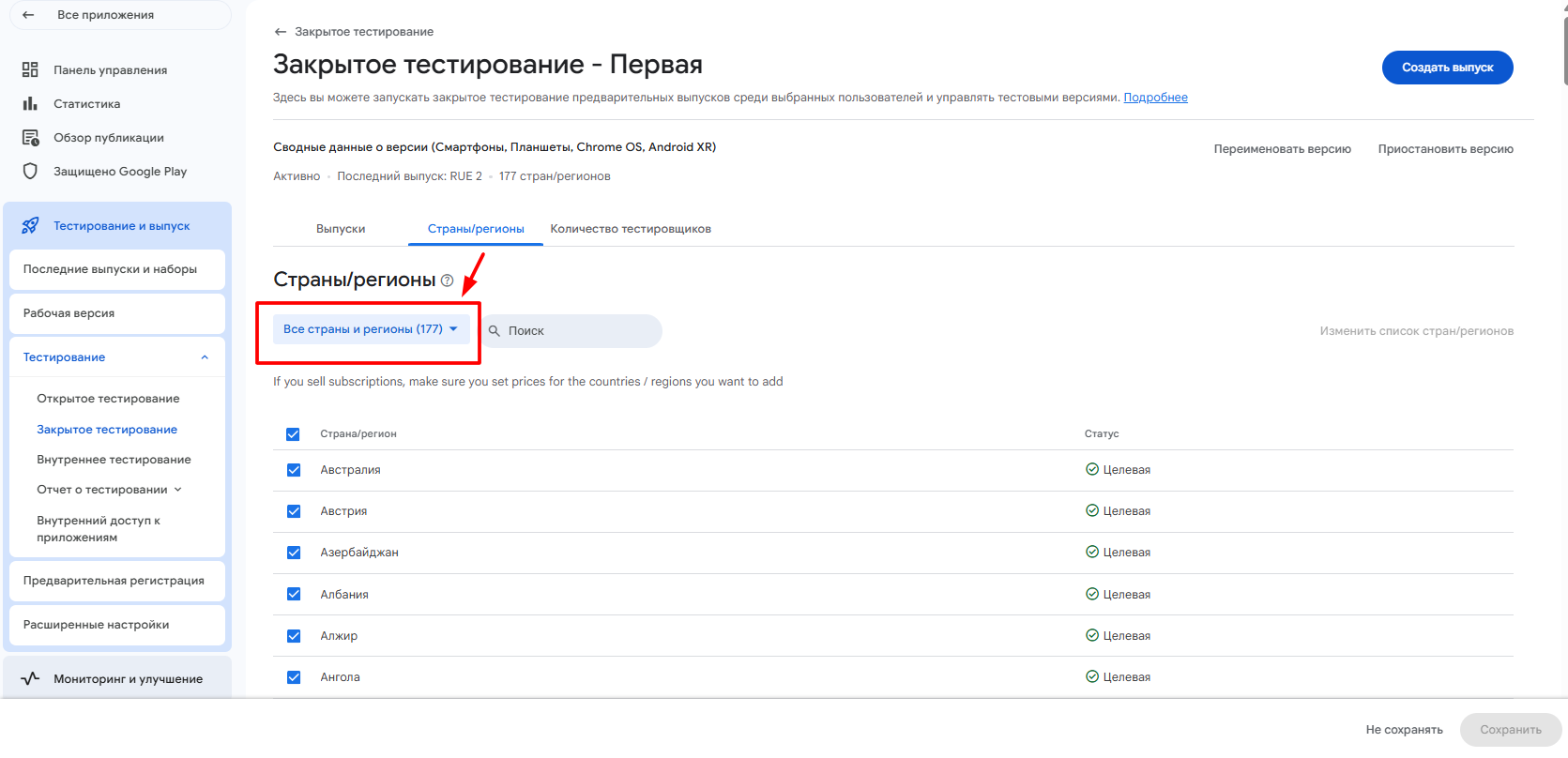Click the 177 стран/регионов summary text
Screen dimensions: 1568x758
[555, 176]
